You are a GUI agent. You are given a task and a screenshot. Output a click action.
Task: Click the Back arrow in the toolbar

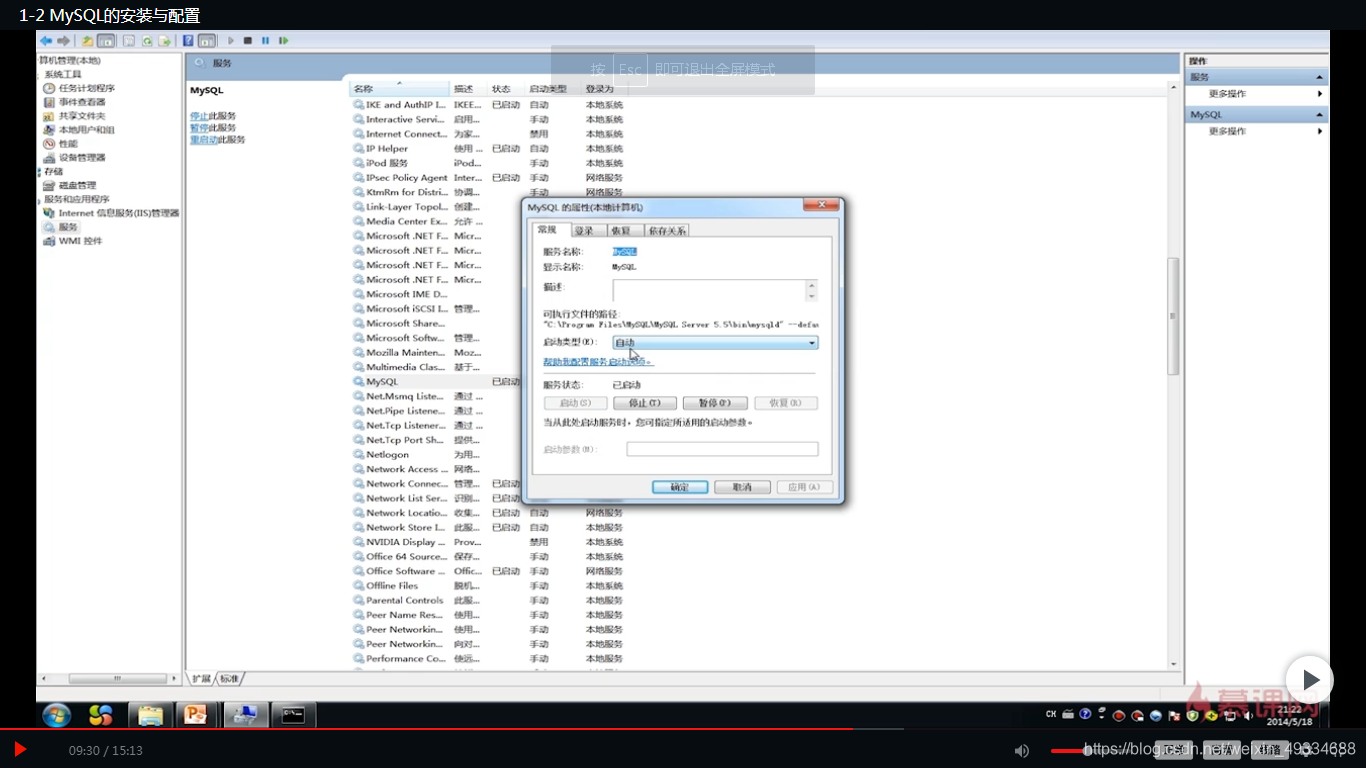tap(46, 41)
